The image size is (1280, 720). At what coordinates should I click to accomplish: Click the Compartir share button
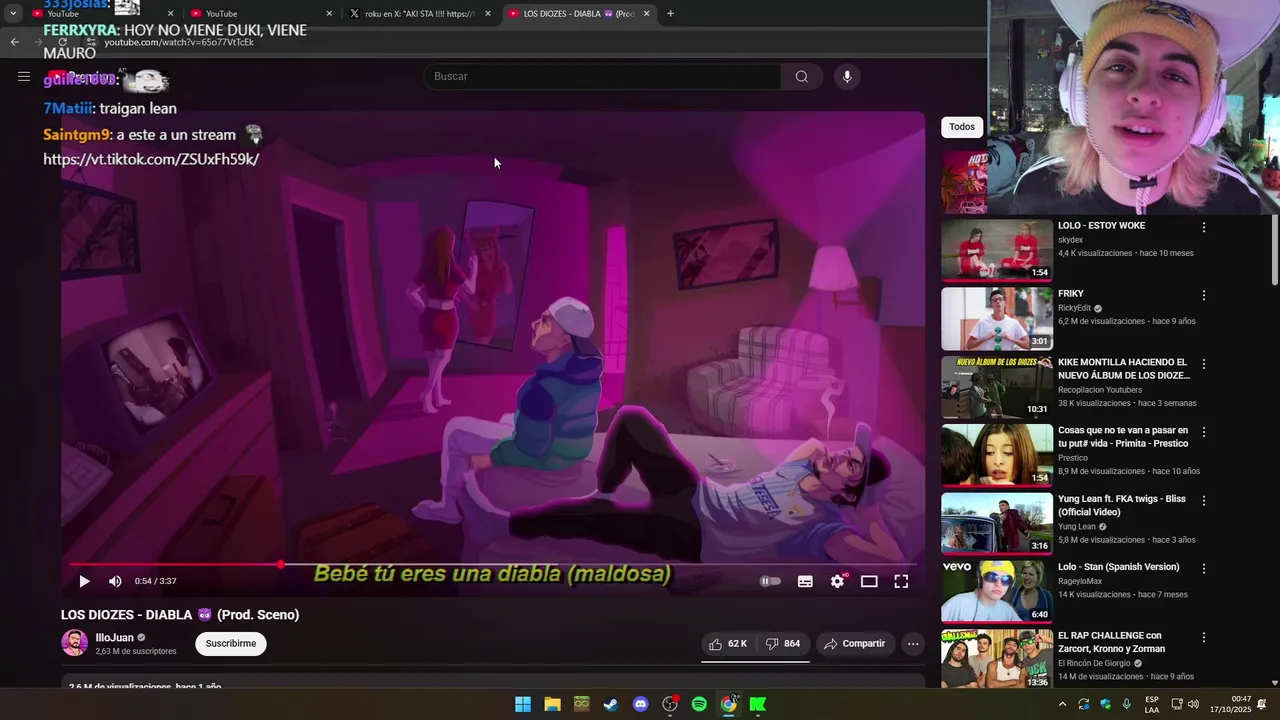point(854,644)
